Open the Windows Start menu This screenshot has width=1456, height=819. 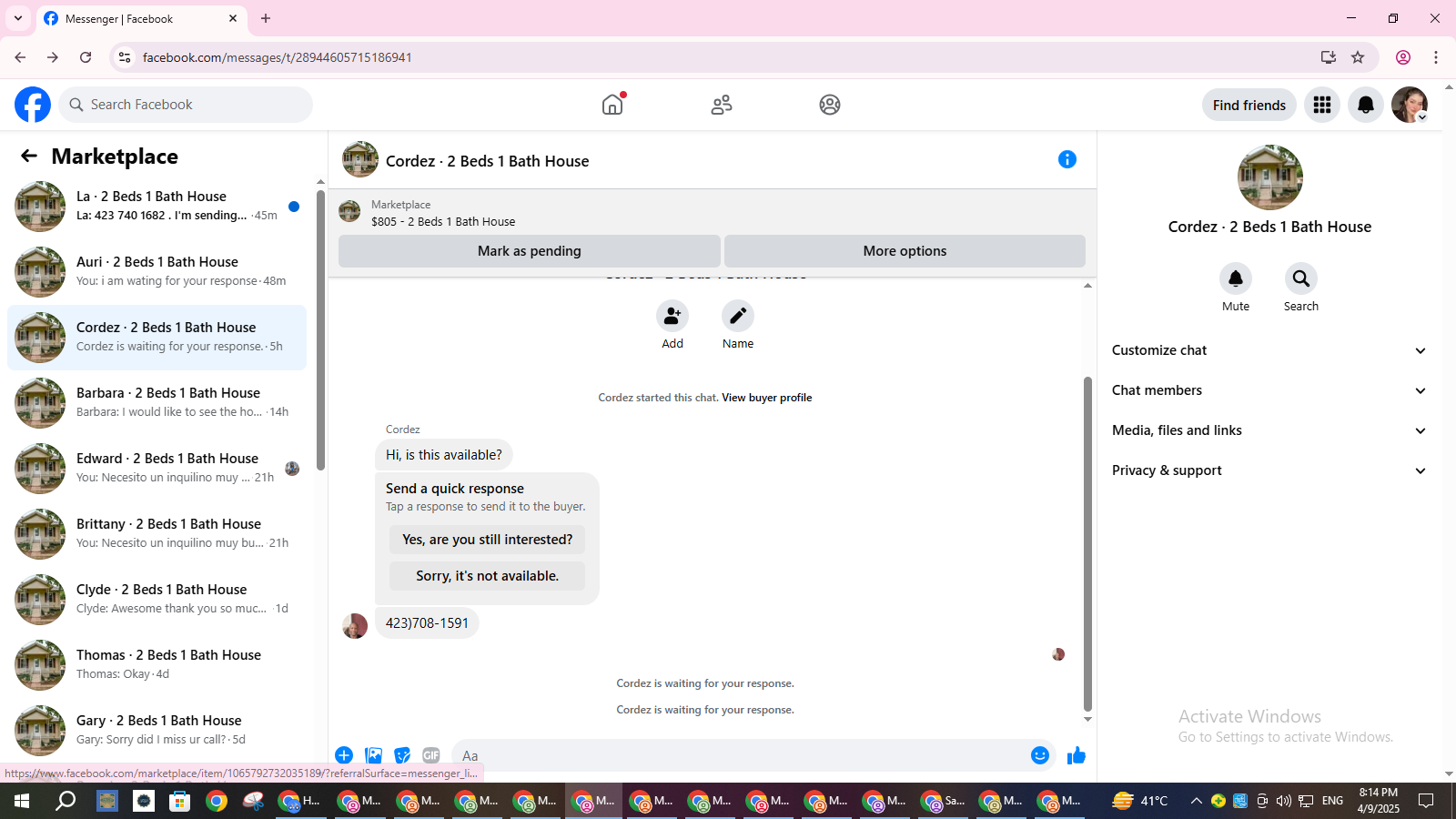[x=22, y=801]
